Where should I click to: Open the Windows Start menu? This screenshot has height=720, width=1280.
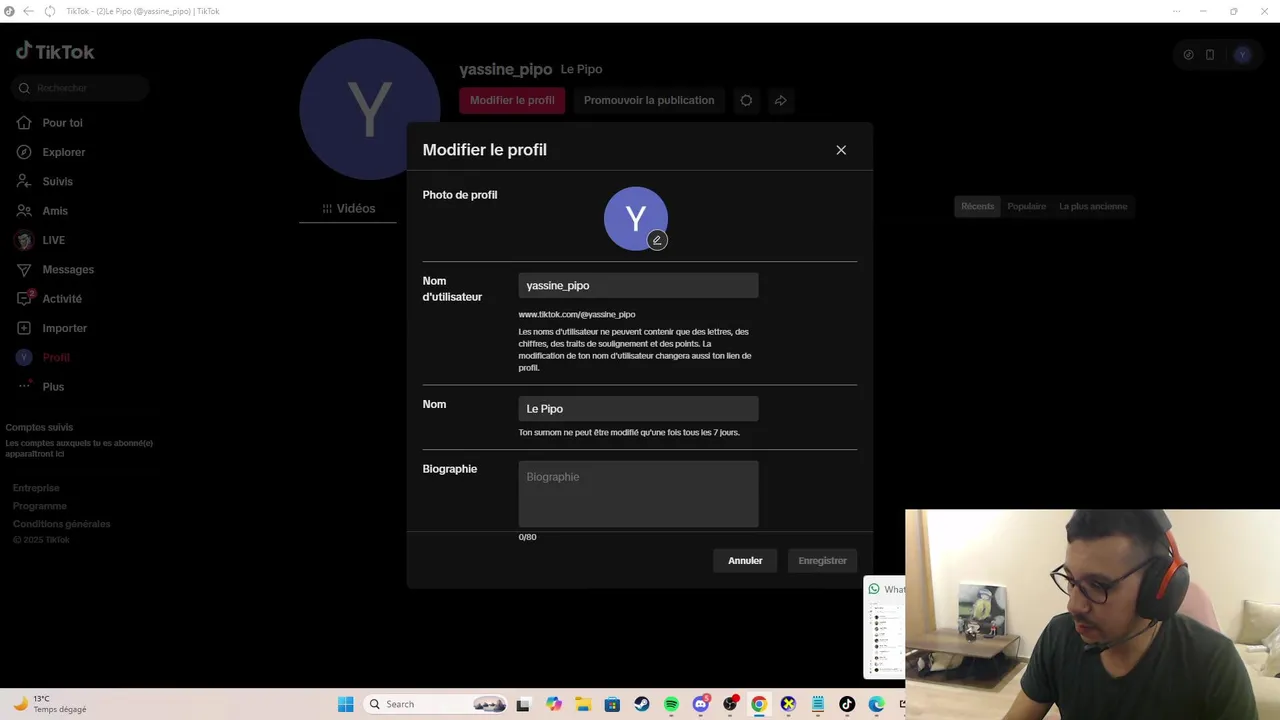(345, 704)
